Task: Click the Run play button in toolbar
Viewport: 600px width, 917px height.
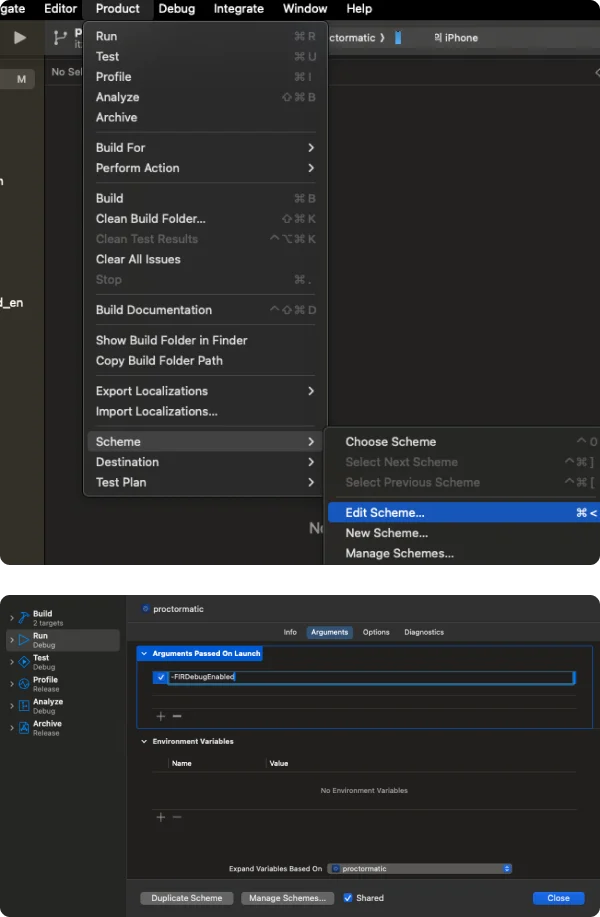Action: [20, 38]
